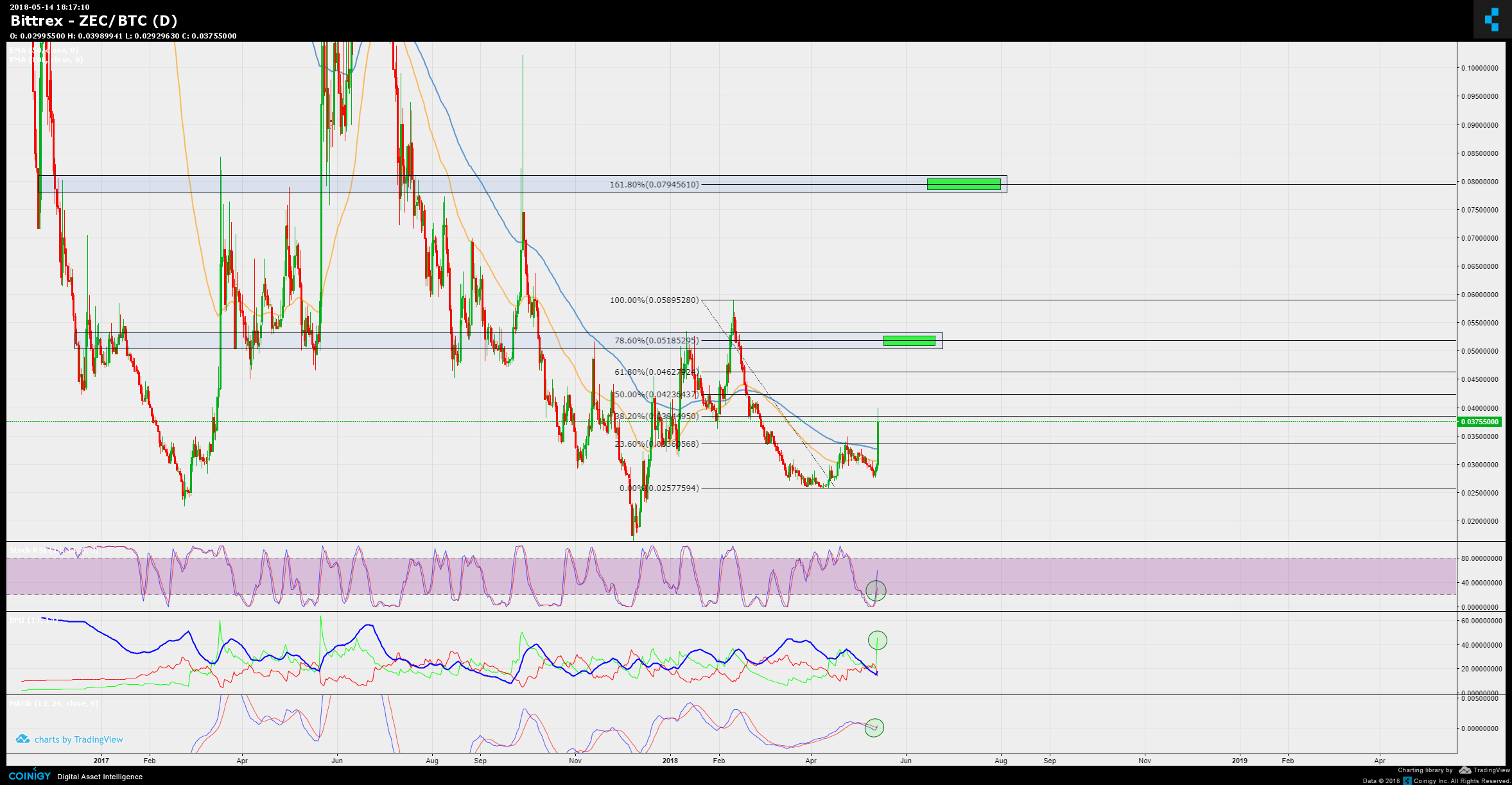Click the green target box at 78.60% level

(909, 341)
